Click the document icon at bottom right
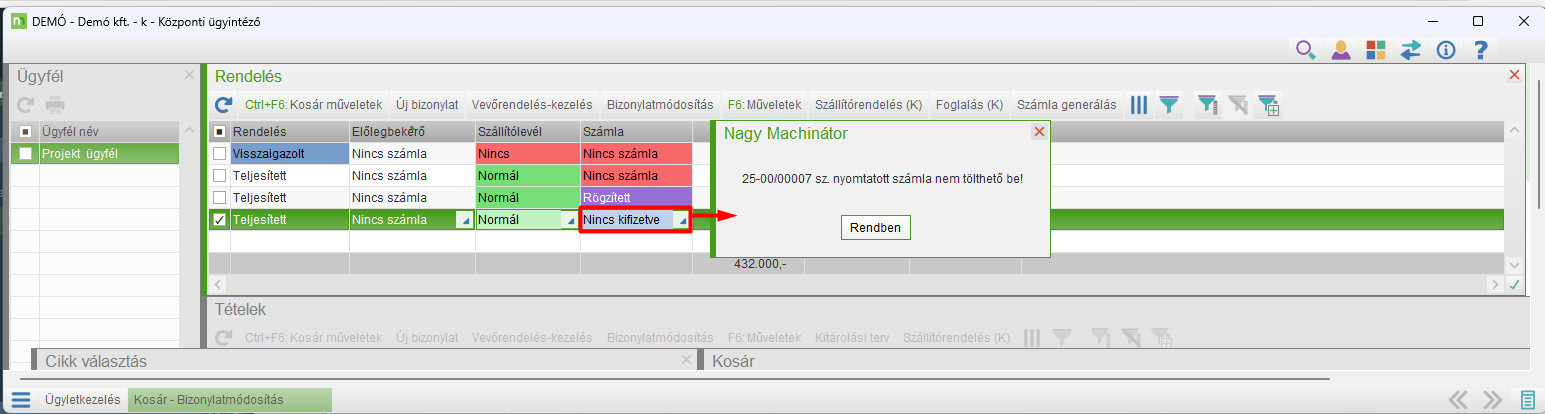This screenshot has width=1545, height=414. (x=1527, y=400)
